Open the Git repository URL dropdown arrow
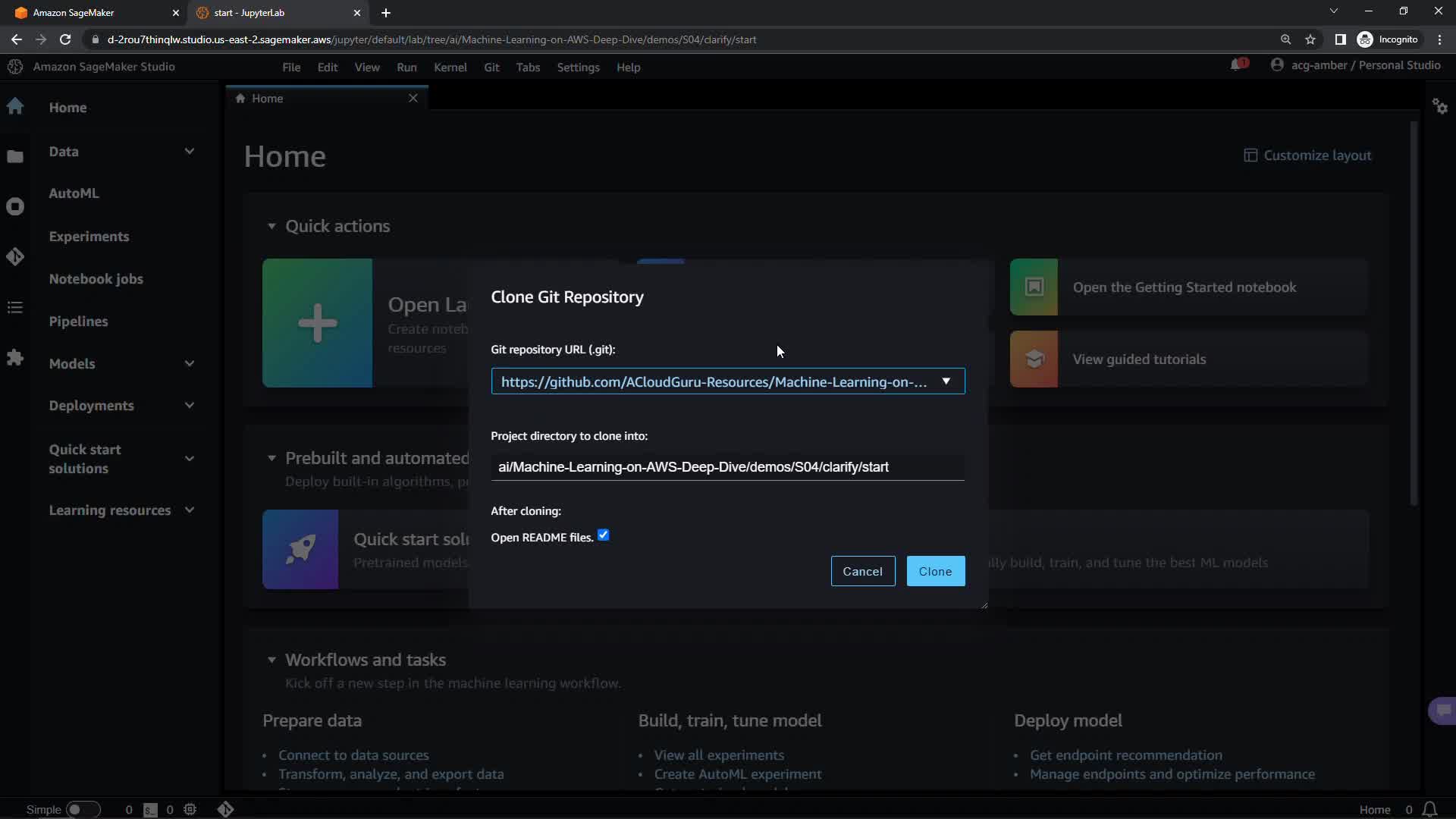Viewport: 1456px width, 819px height. (946, 381)
